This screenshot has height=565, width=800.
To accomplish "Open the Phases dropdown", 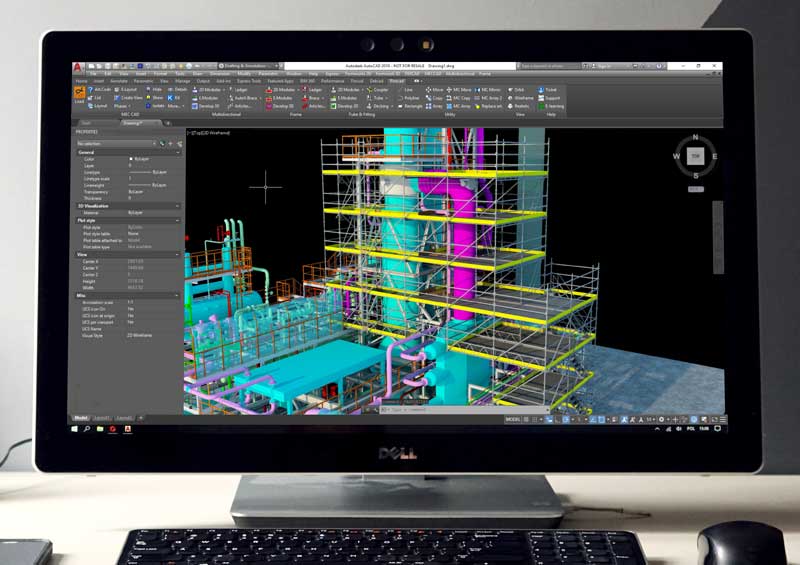I will (x=122, y=106).
